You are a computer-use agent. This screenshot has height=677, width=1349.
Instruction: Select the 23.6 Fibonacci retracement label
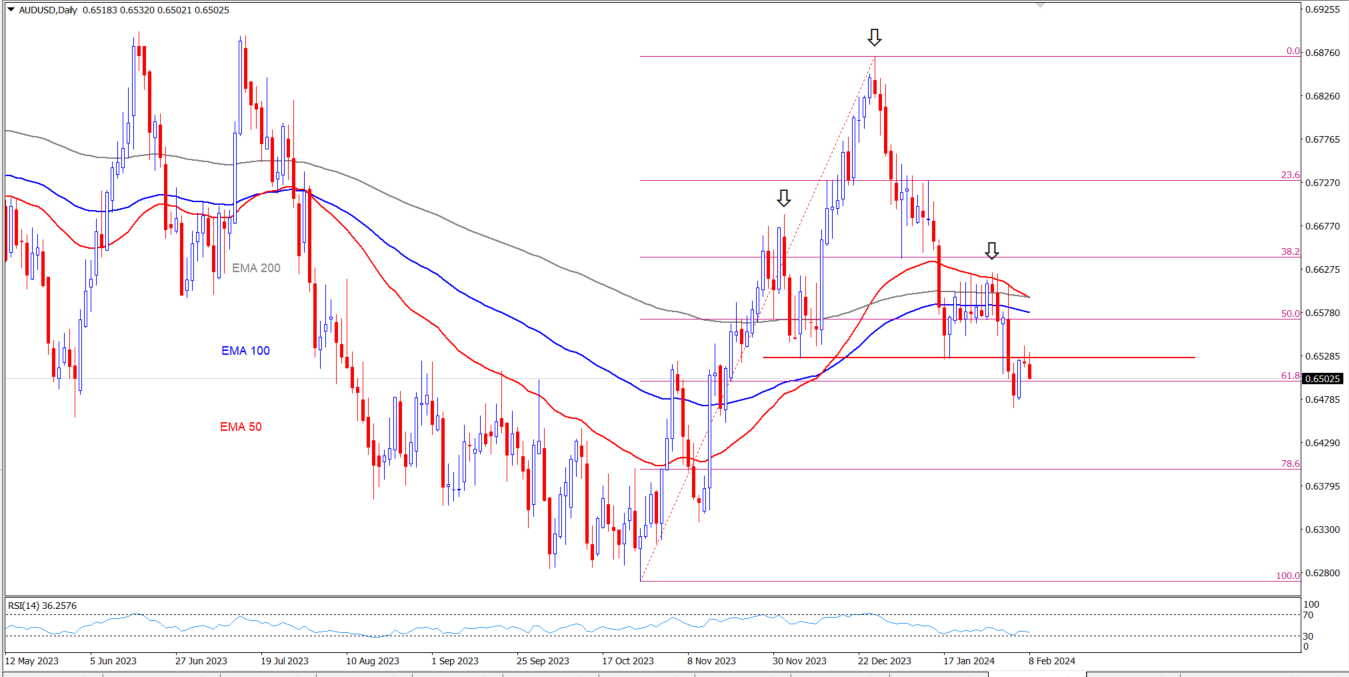coord(1289,175)
